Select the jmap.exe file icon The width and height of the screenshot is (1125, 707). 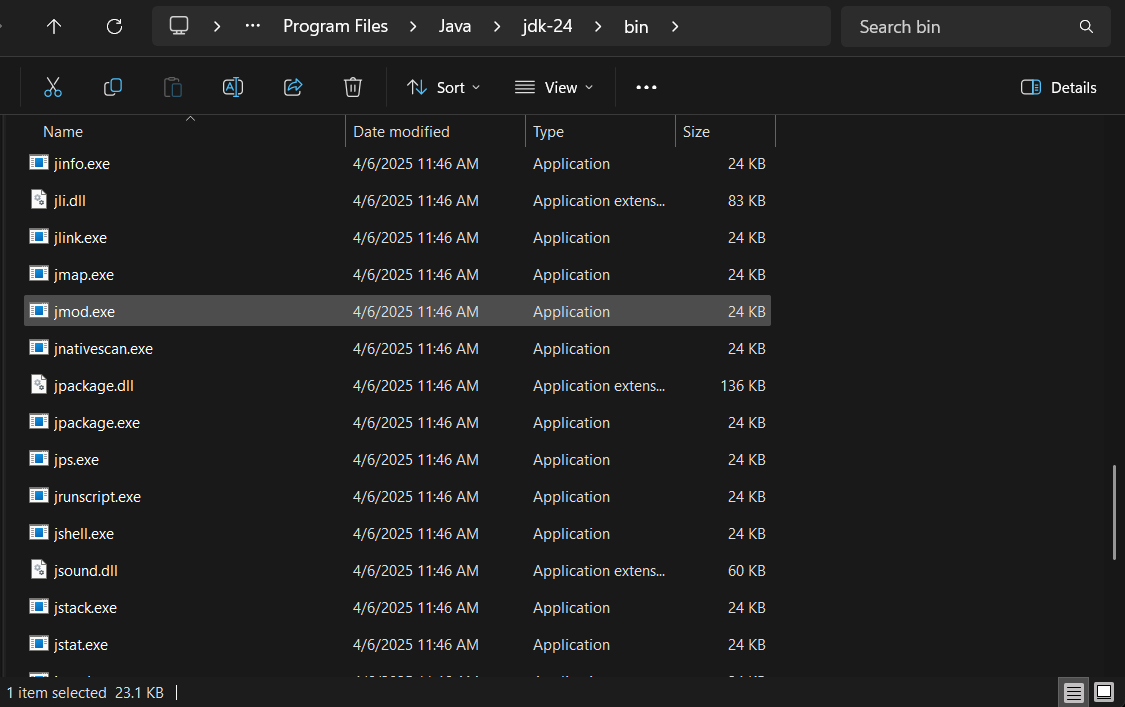39,274
